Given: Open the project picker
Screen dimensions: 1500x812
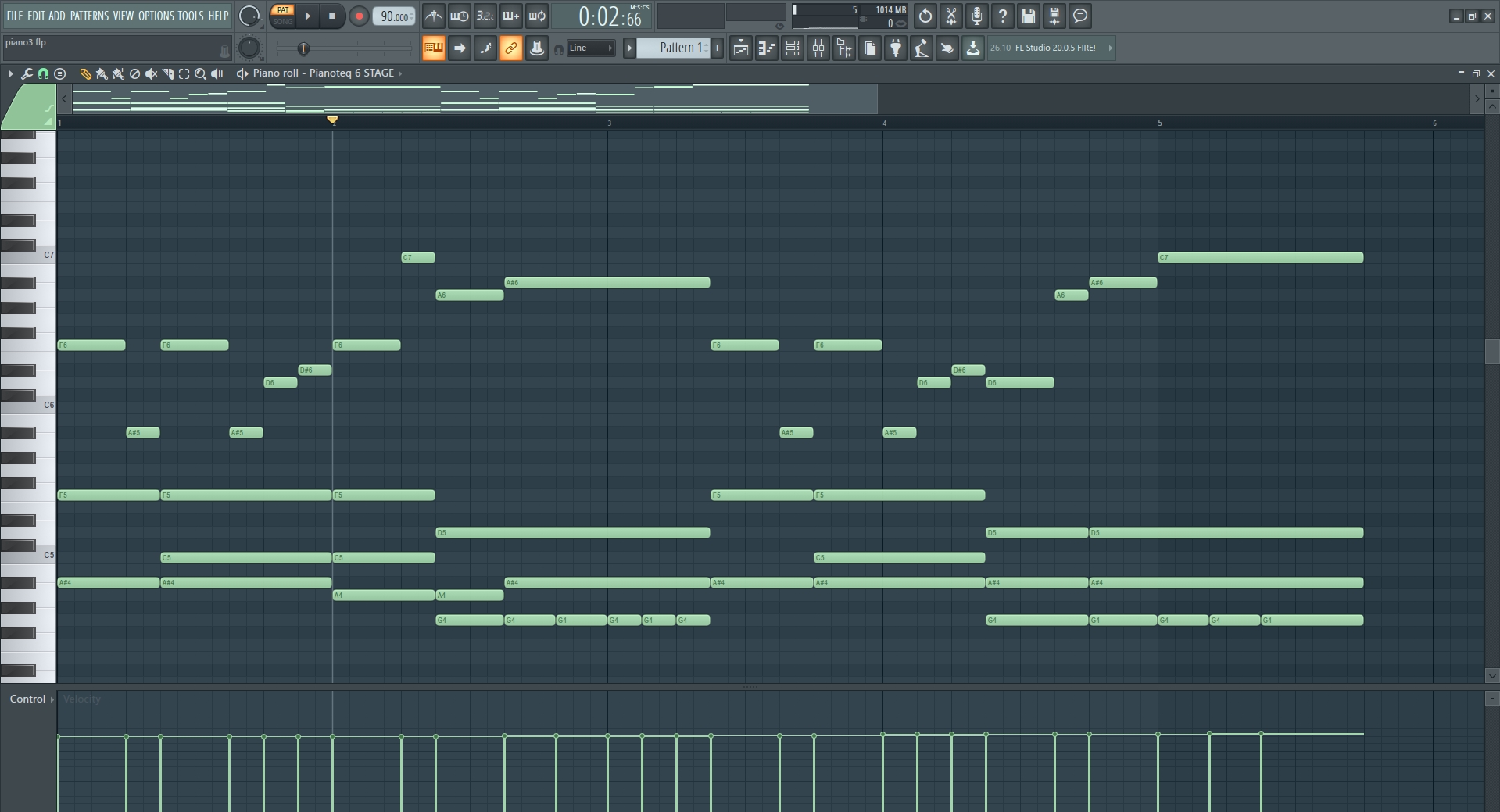Looking at the screenshot, I should (x=870, y=48).
